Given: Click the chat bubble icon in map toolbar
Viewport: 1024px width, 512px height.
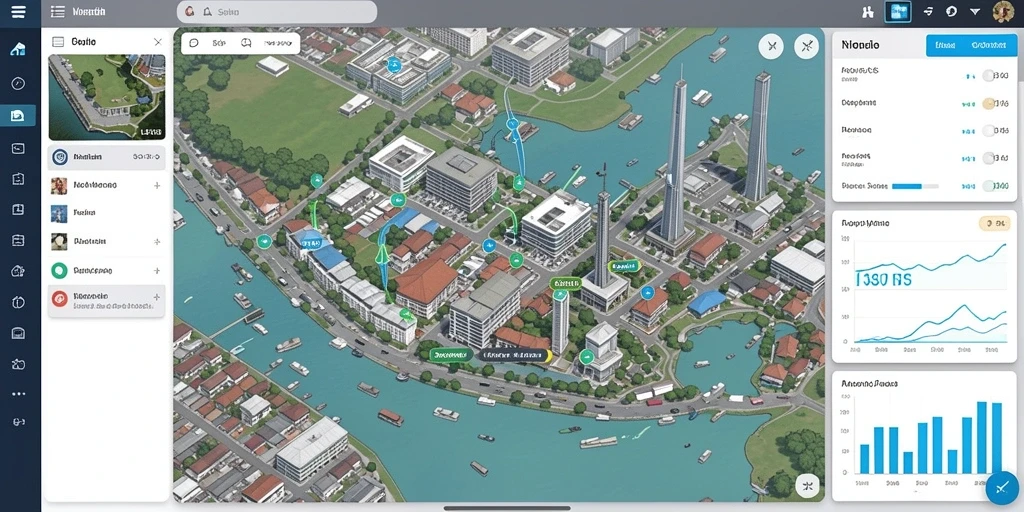Looking at the screenshot, I should [x=193, y=43].
